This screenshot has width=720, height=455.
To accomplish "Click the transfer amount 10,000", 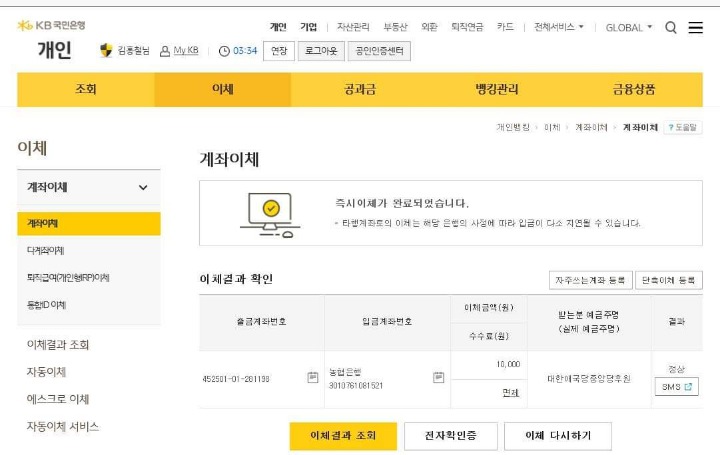I will 508,364.
